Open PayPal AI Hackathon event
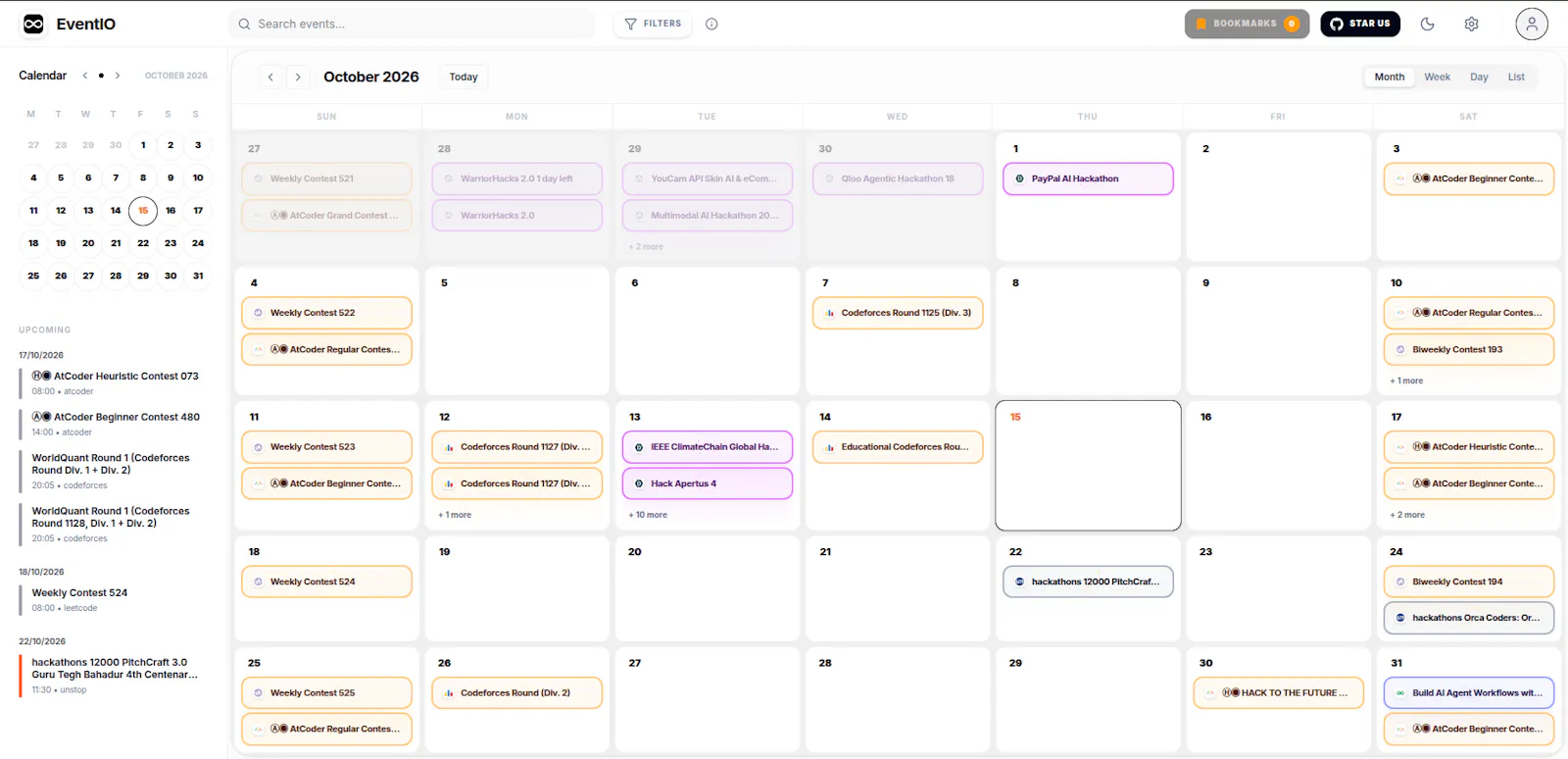1568x759 pixels. click(1088, 178)
